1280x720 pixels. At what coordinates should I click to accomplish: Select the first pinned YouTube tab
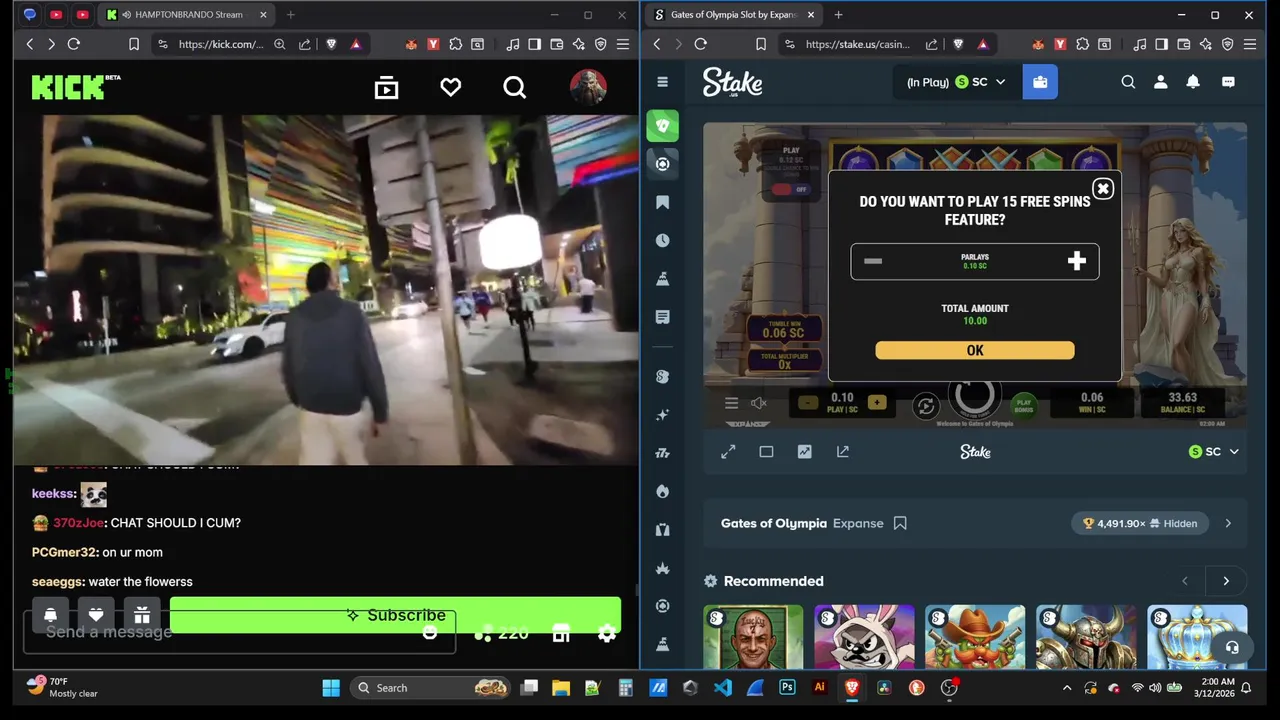click(x=56, y=15)
